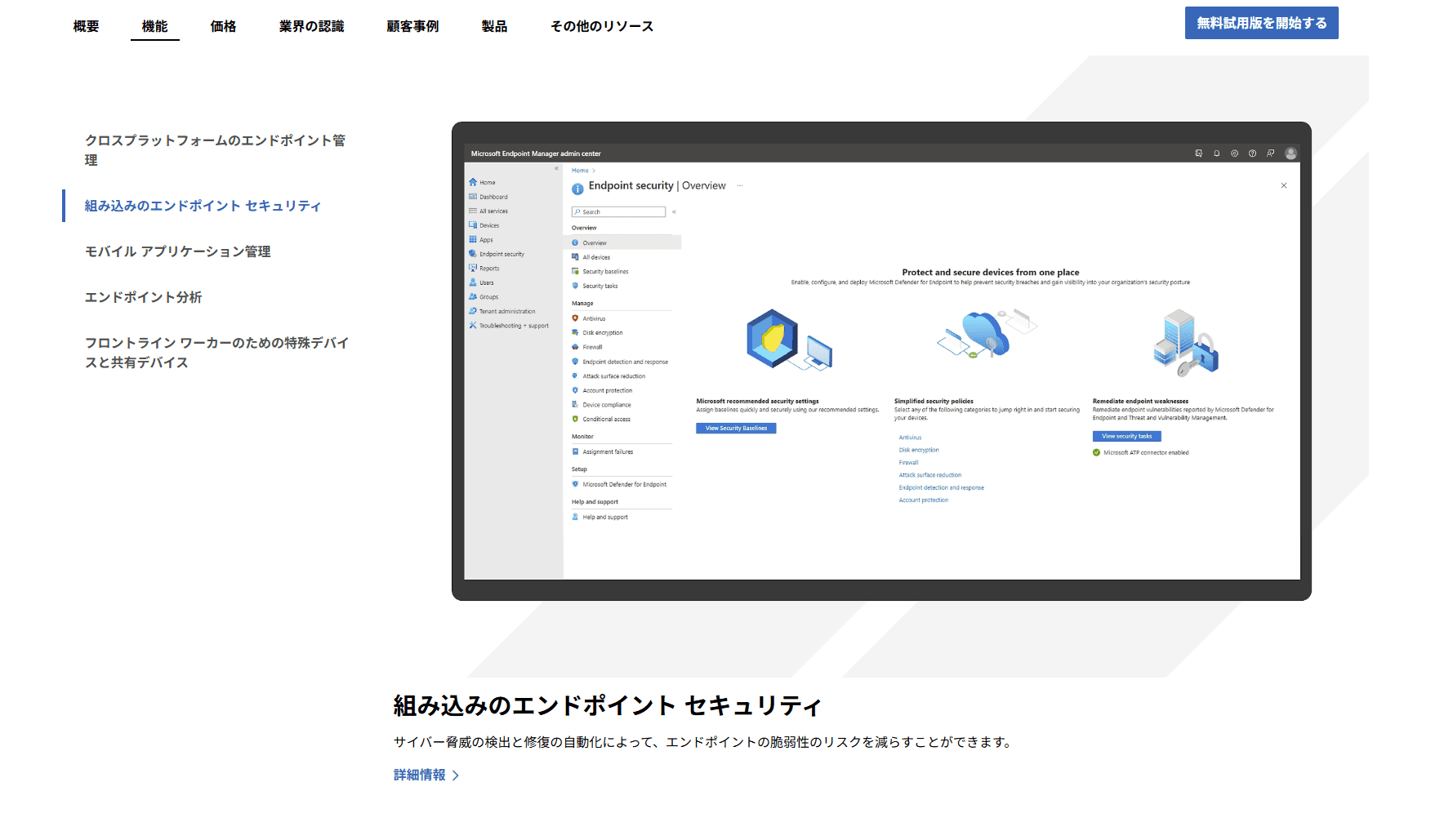
Task: Open the Apps grid icon
Action: pos(473,239)
